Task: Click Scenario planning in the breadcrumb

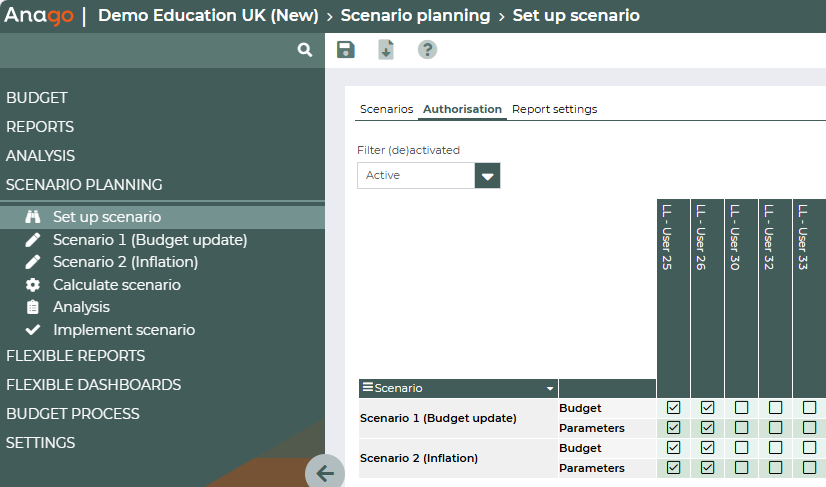Action: coord(415,16)
